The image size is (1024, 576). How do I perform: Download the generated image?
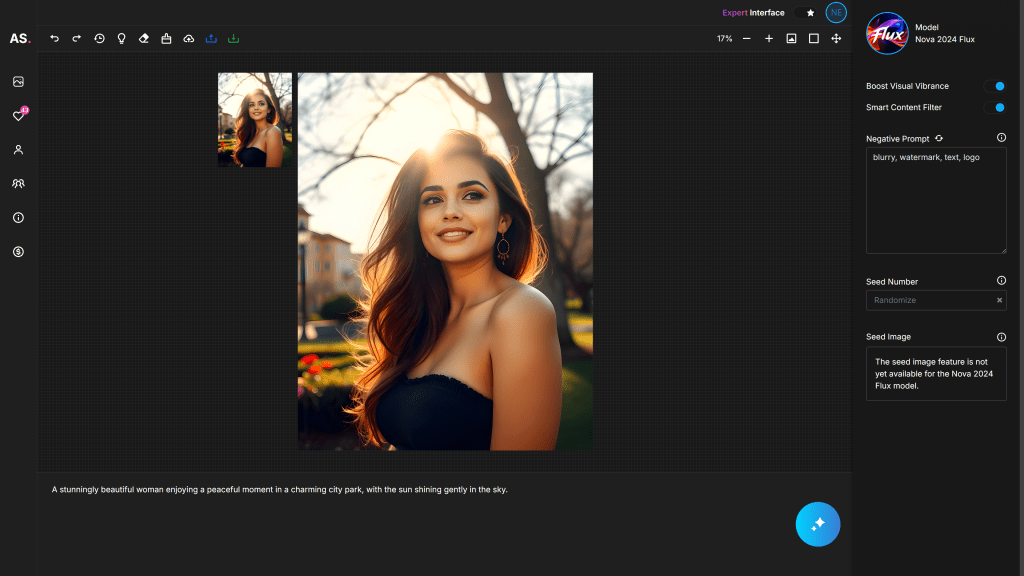[233, 39]
